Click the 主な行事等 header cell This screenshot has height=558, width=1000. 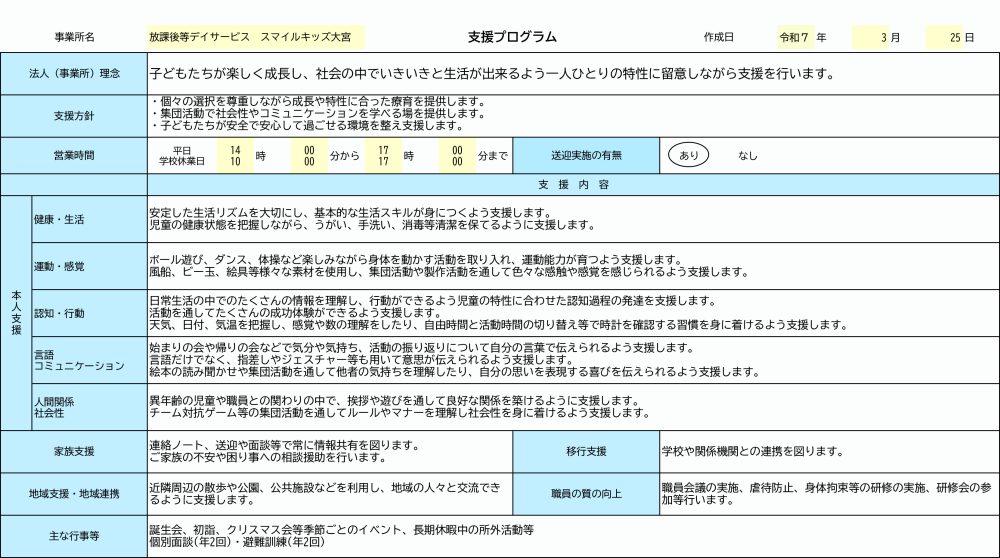74,536
